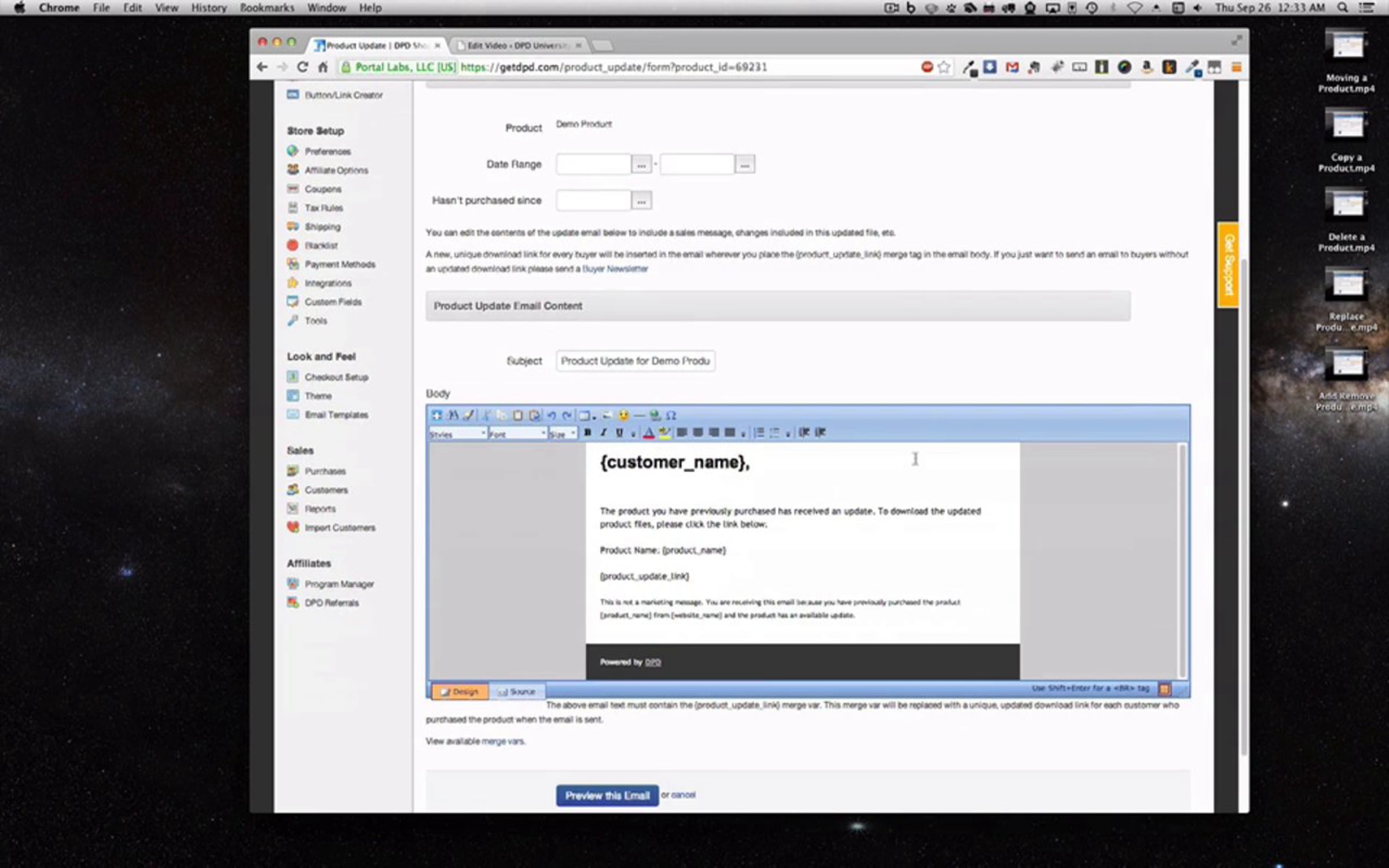The image size is (1389, 868).
Task: Insert a smiley emoticon
Action: (623, 415)
